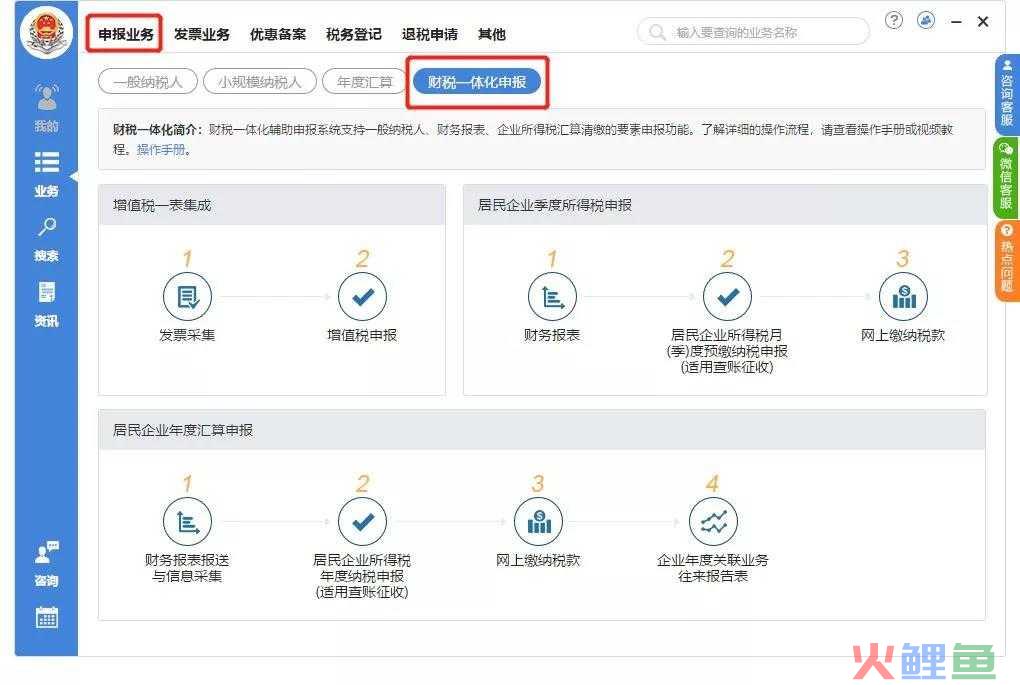
Task: Open the 增值税申报 icon
Action: pos(362,296)
